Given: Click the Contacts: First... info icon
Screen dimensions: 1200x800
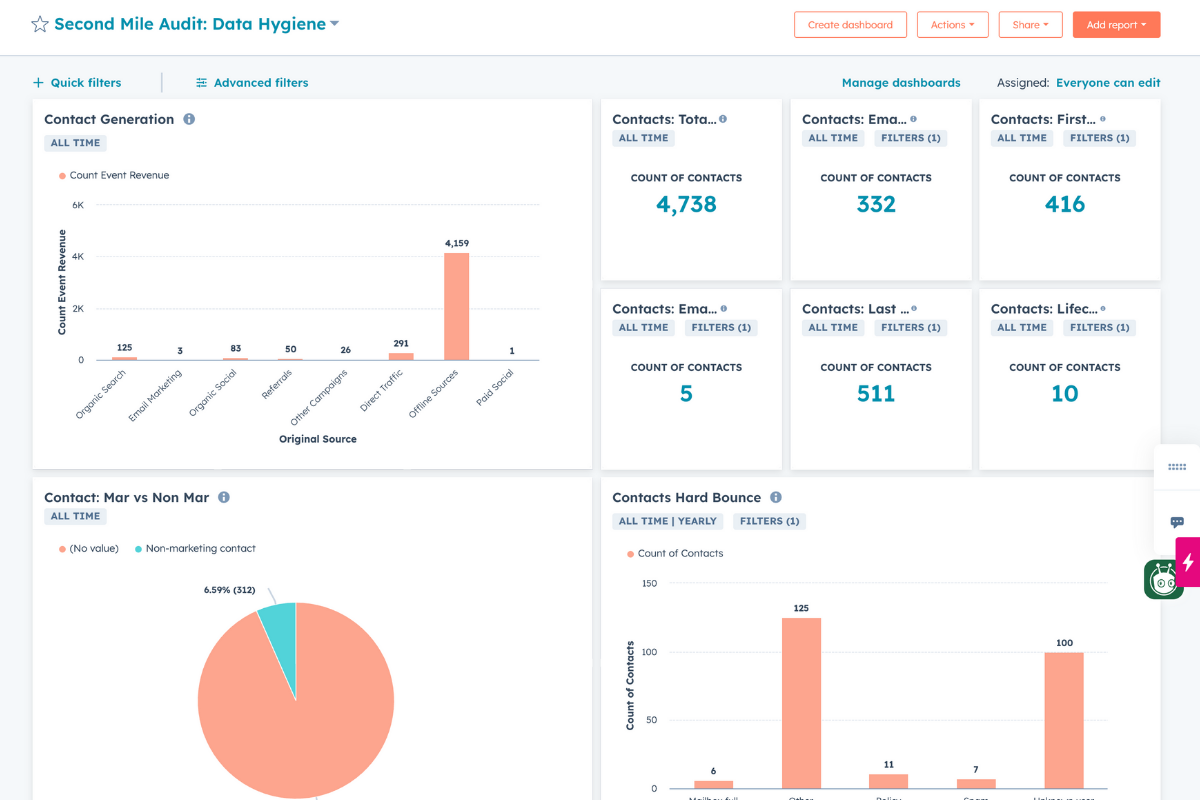Looking at the screenshot, I should coord(1102,119).
